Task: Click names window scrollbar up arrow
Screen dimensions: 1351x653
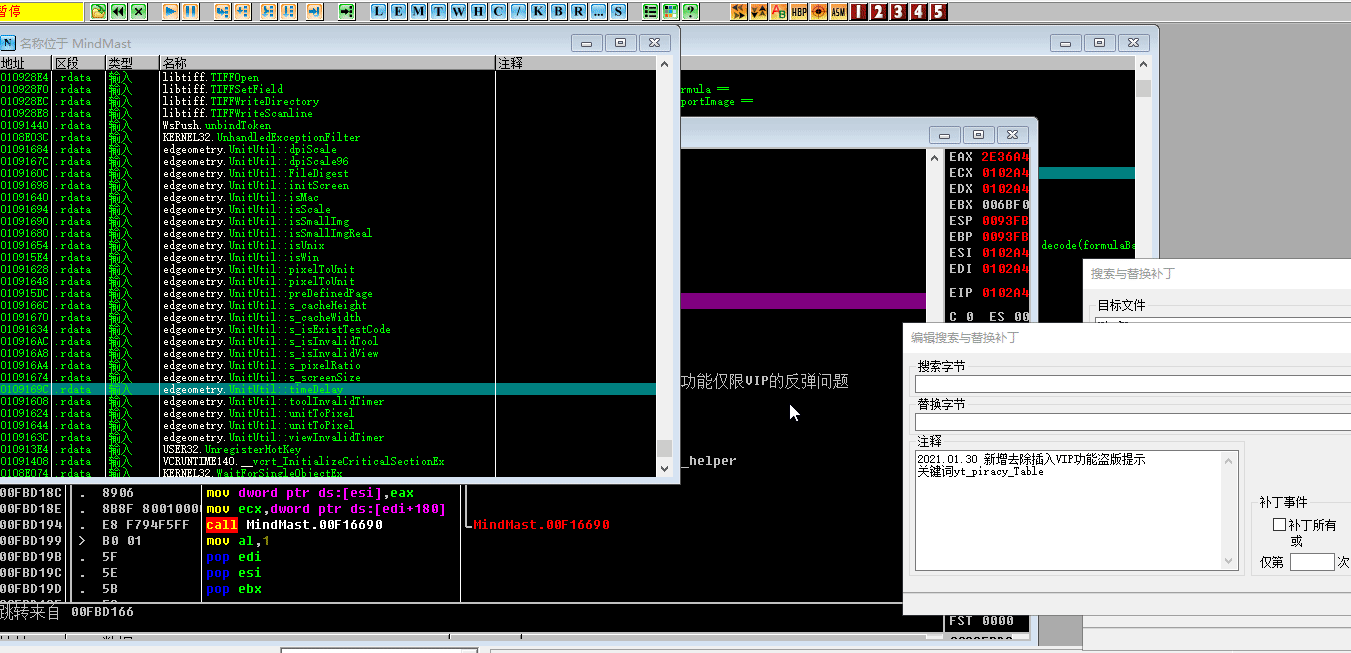Action: 664,63
